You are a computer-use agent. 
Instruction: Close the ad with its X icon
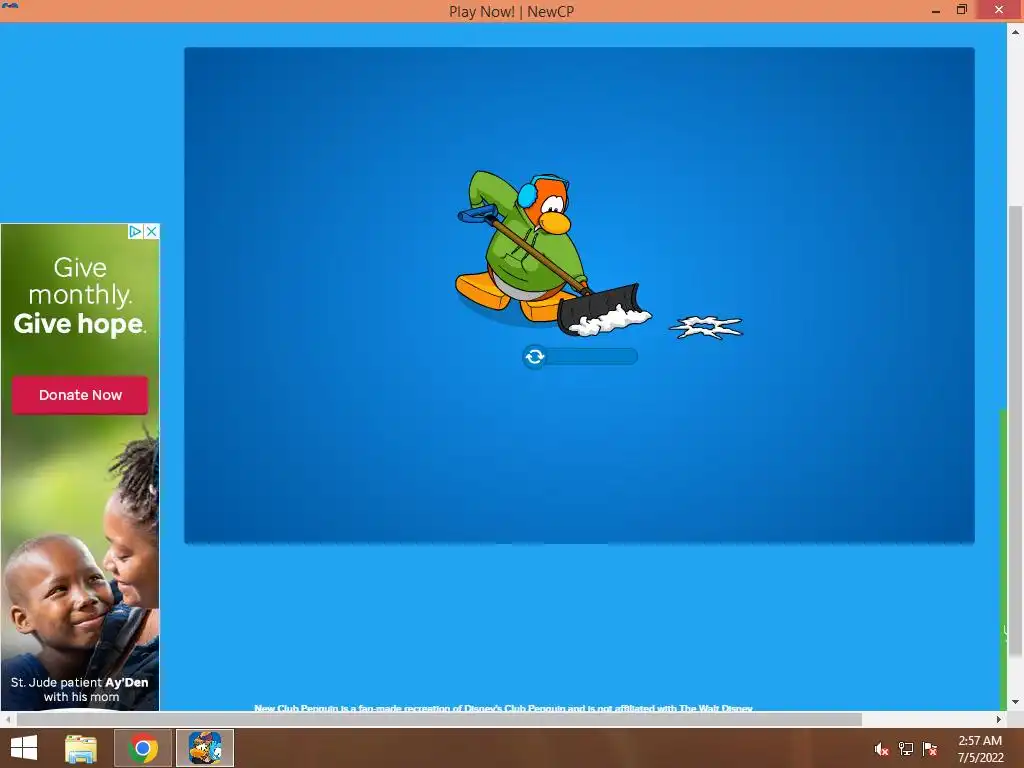coord(152,231)
